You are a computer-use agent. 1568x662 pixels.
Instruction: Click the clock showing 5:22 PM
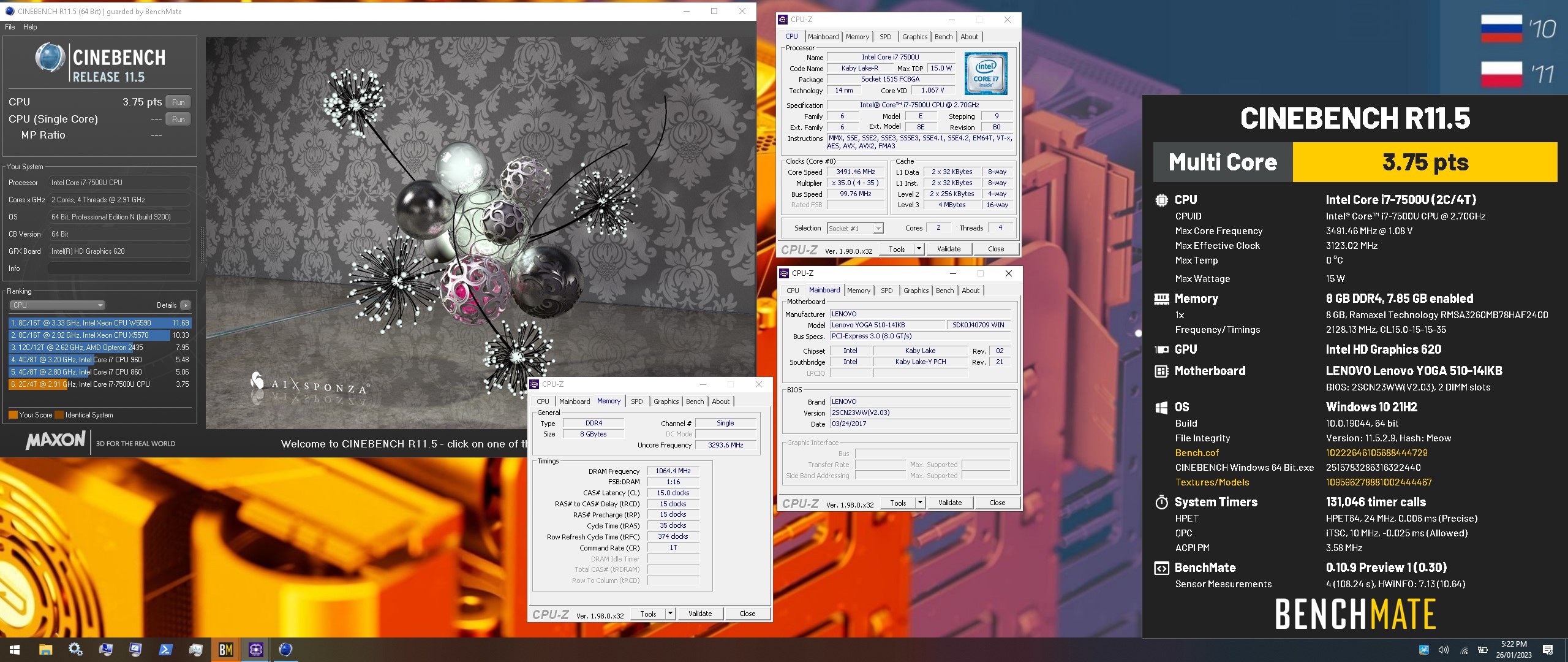click(1513, 644)
